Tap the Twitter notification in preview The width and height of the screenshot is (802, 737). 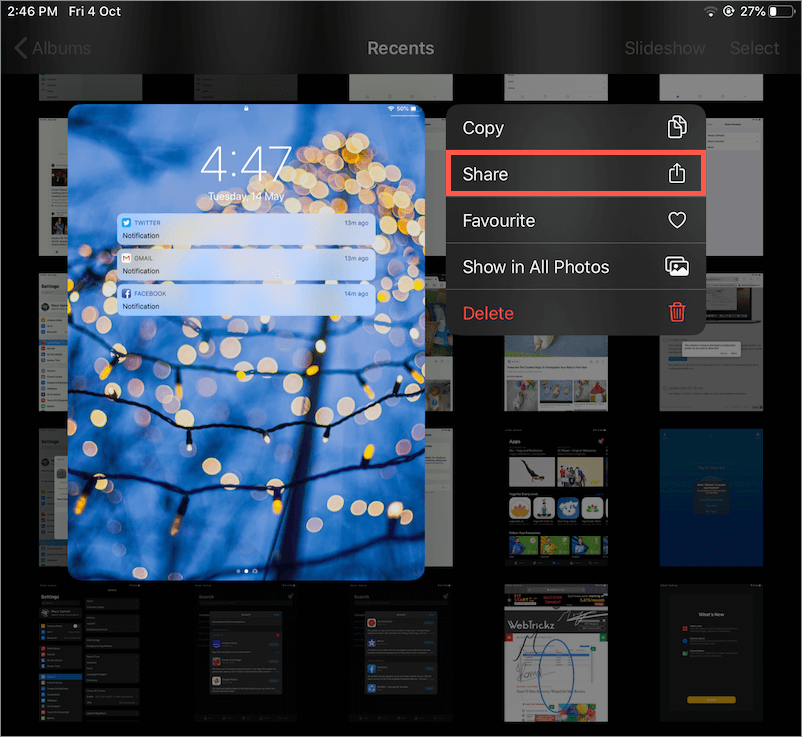(246, 229)
